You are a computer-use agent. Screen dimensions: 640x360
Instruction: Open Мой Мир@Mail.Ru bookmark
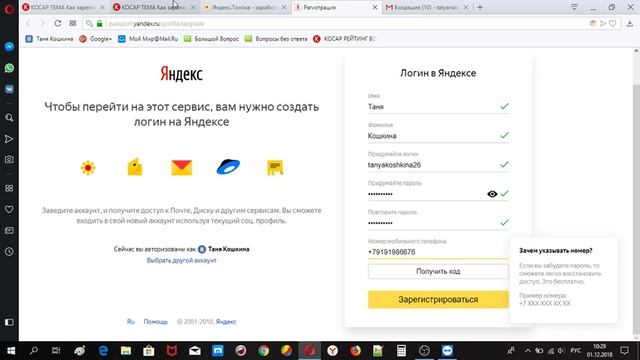click(148, 39)
